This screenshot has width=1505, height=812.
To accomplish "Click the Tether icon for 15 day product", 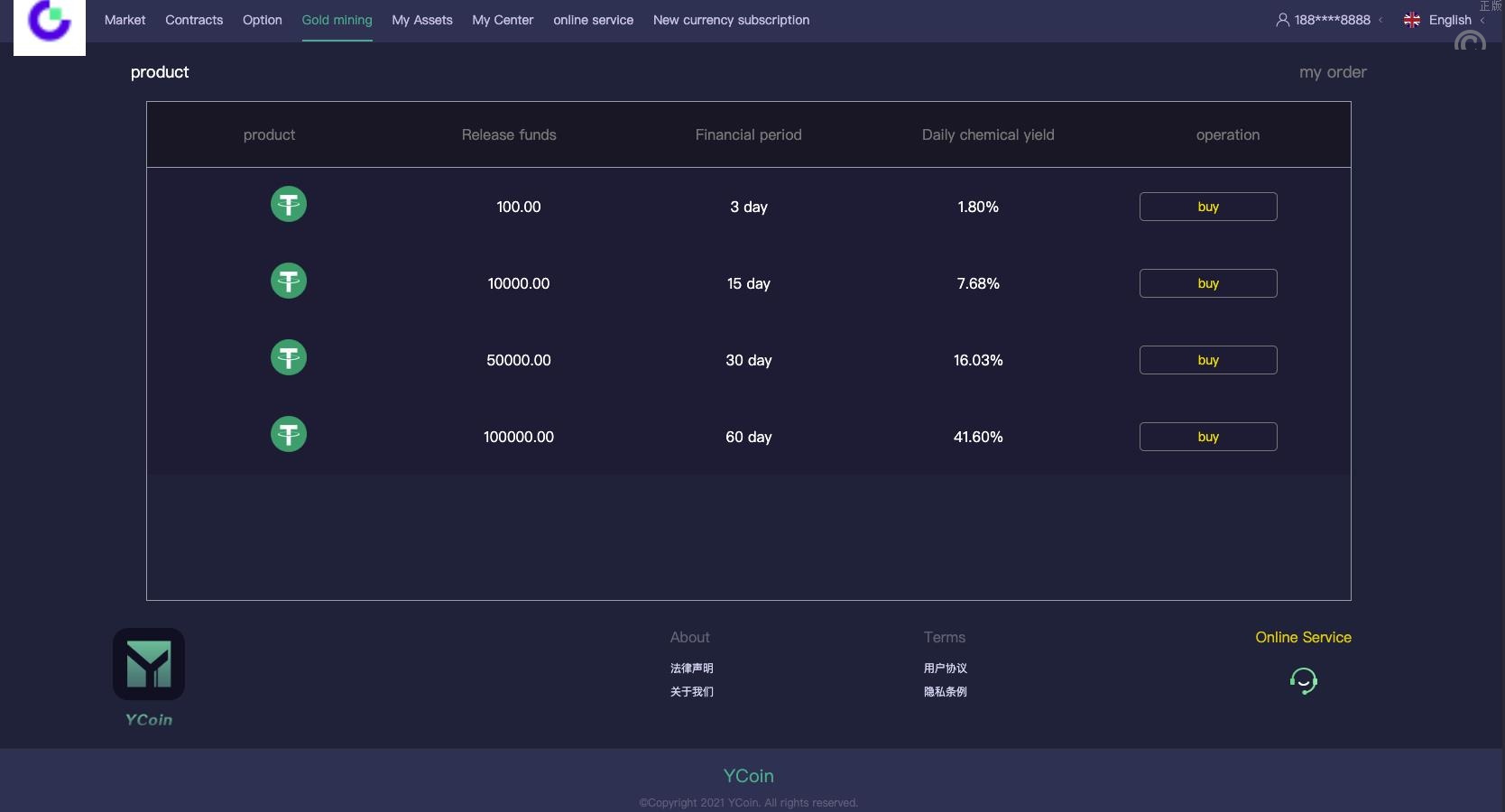I will [x=289, y=281].
